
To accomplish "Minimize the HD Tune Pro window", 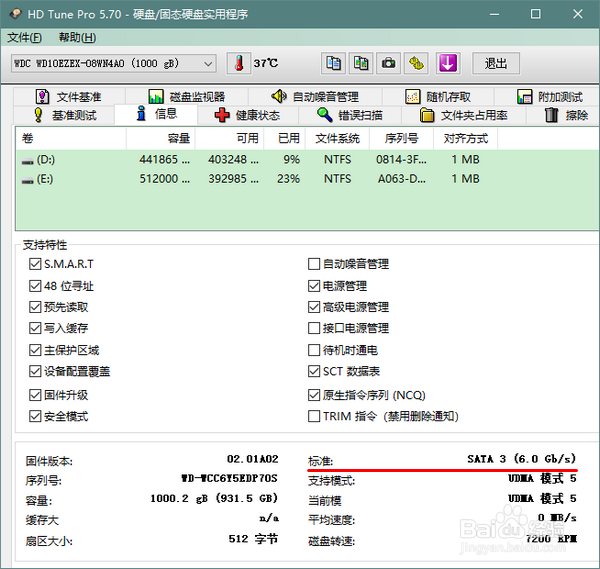I will point(494,15).
